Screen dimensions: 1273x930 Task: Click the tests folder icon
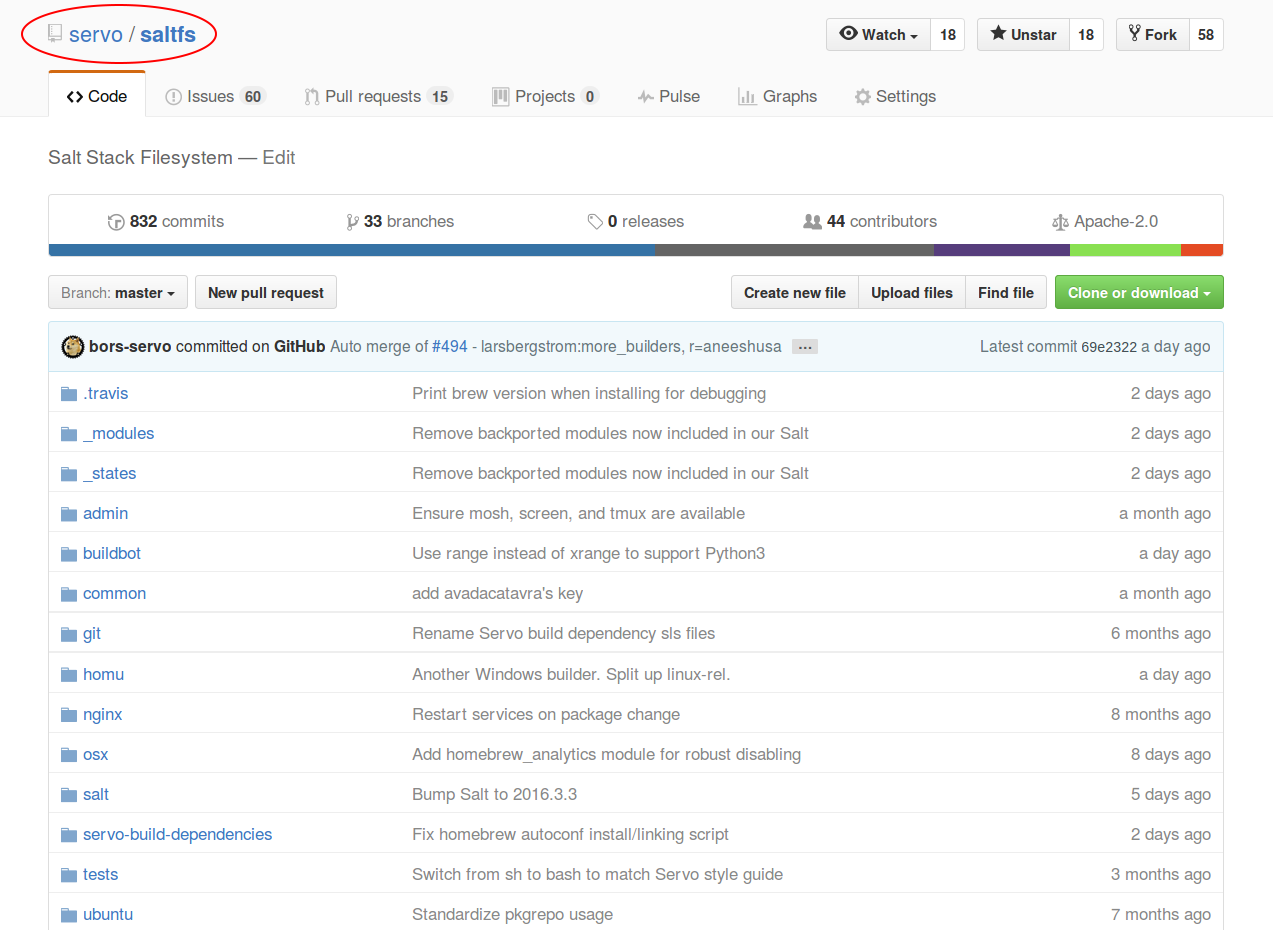click(69, 875)
